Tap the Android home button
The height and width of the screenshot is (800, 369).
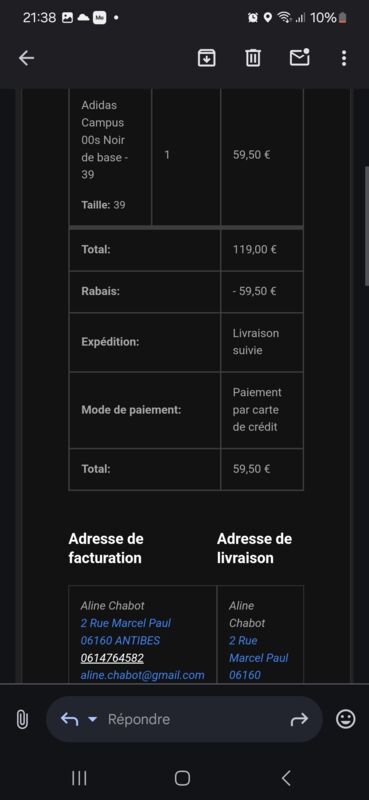coord(182,778)
